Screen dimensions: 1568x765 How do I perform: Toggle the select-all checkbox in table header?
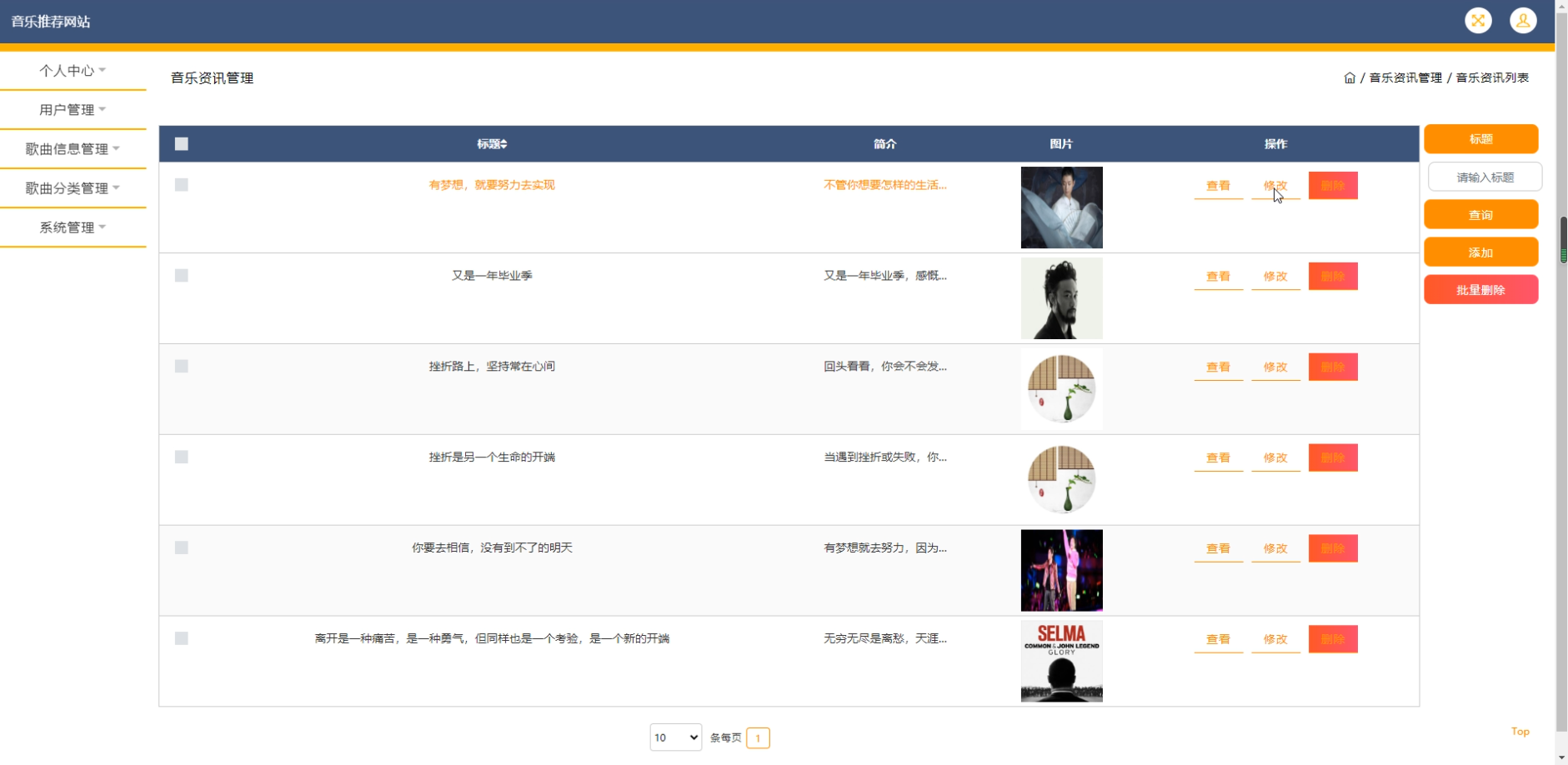(181, 143)
